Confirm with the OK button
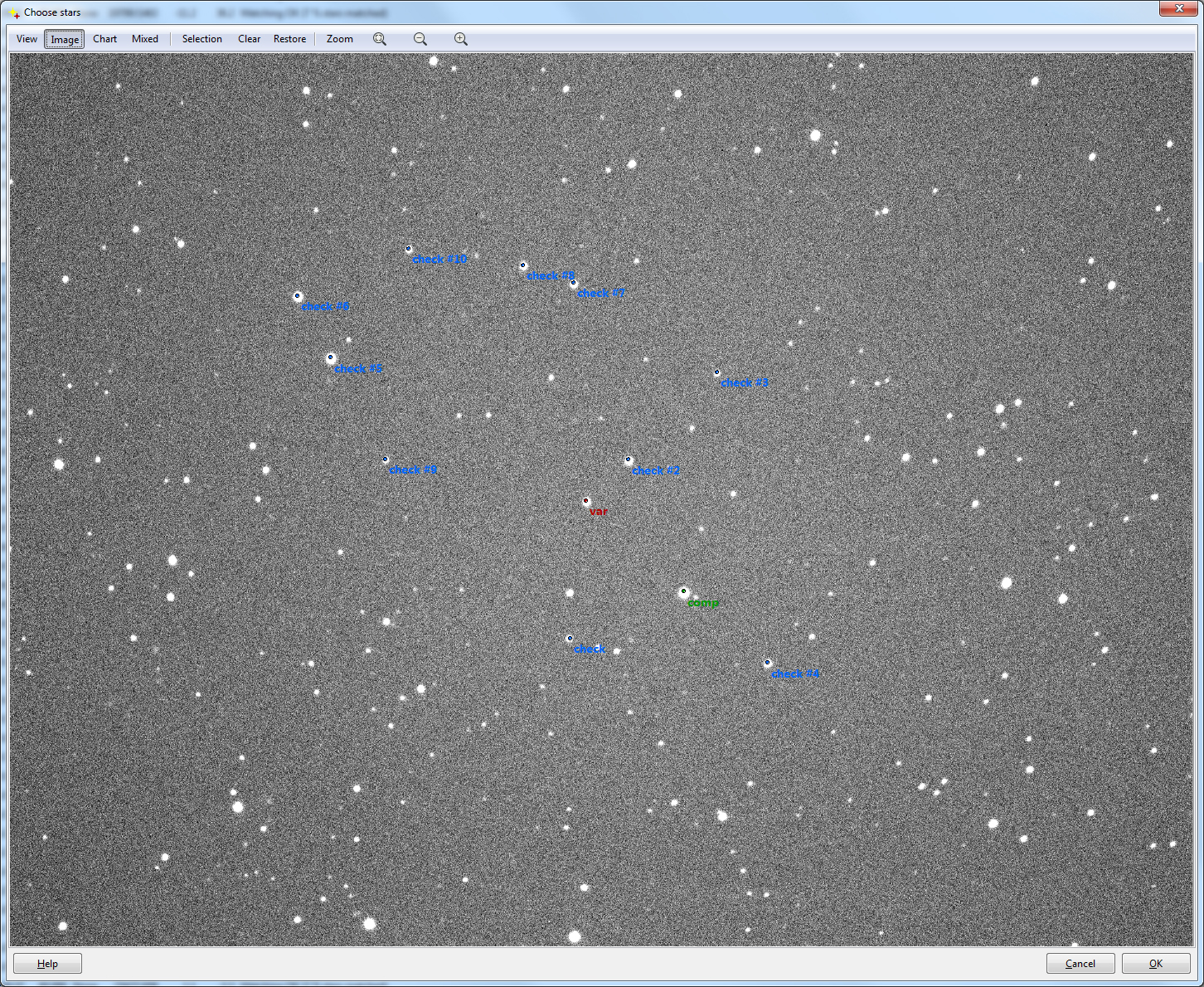This screenshot has width=1204, height=987. (x=1156, y=963)
